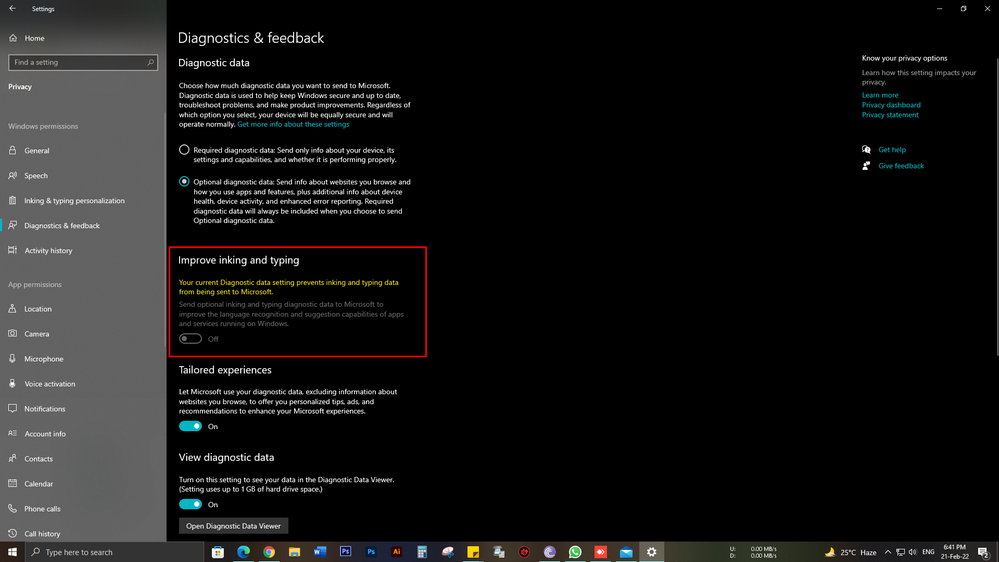The width and height of the screenshot is (999, 562).
Task: Open File Explorer from taskbar
Action: (294, 552)
